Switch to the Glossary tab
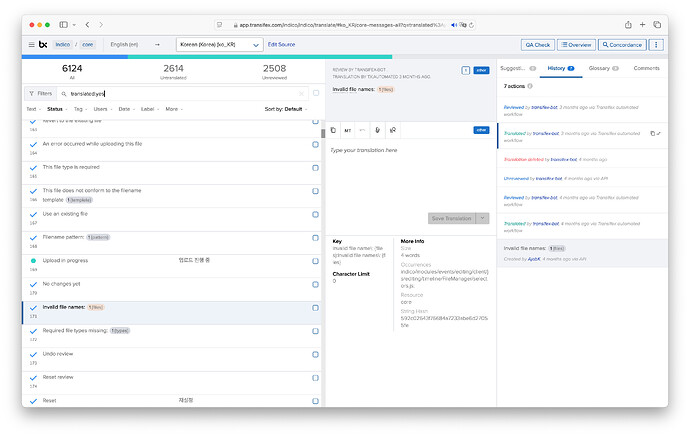This screenshot has height=435, width=690. [603, 68]
